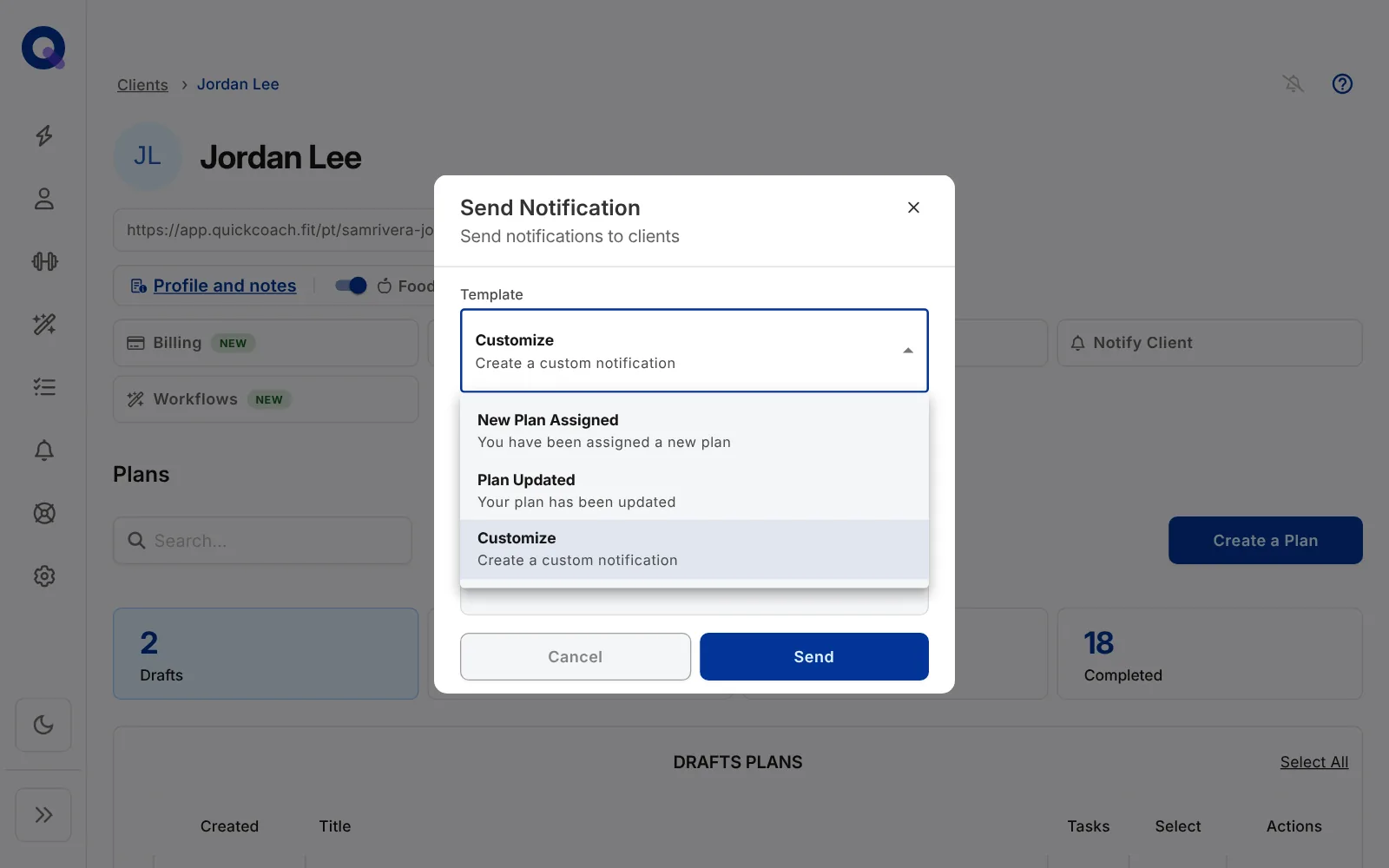Screen dimensions: 1389x868
Task: Expand sidebar with double chevron icon
Action: [43, 815]
